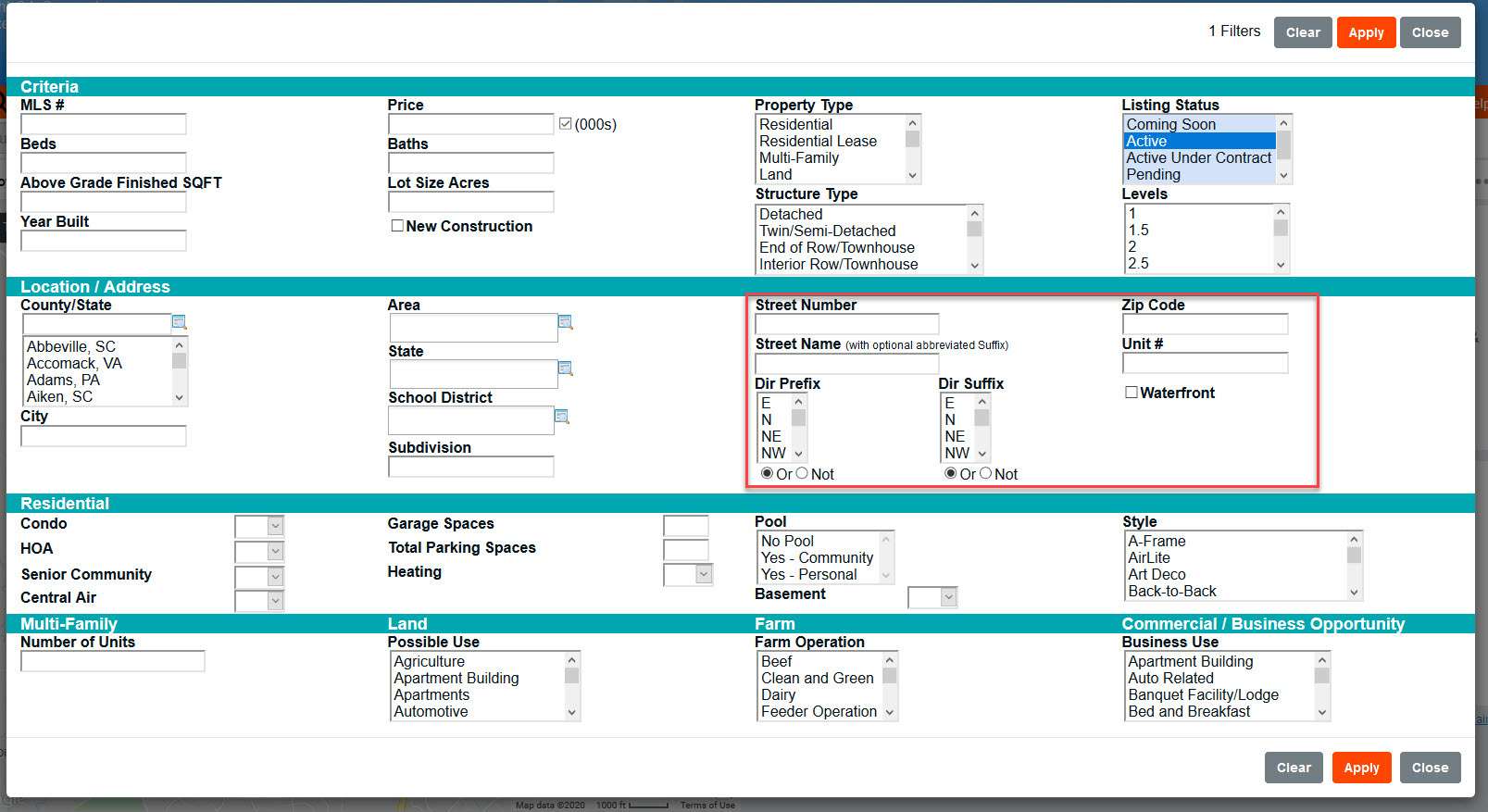This screenshot has height=812, width=1488.
Task: Check the Waterfront option
Action: pyautogui.click(x=1132, y=392)
